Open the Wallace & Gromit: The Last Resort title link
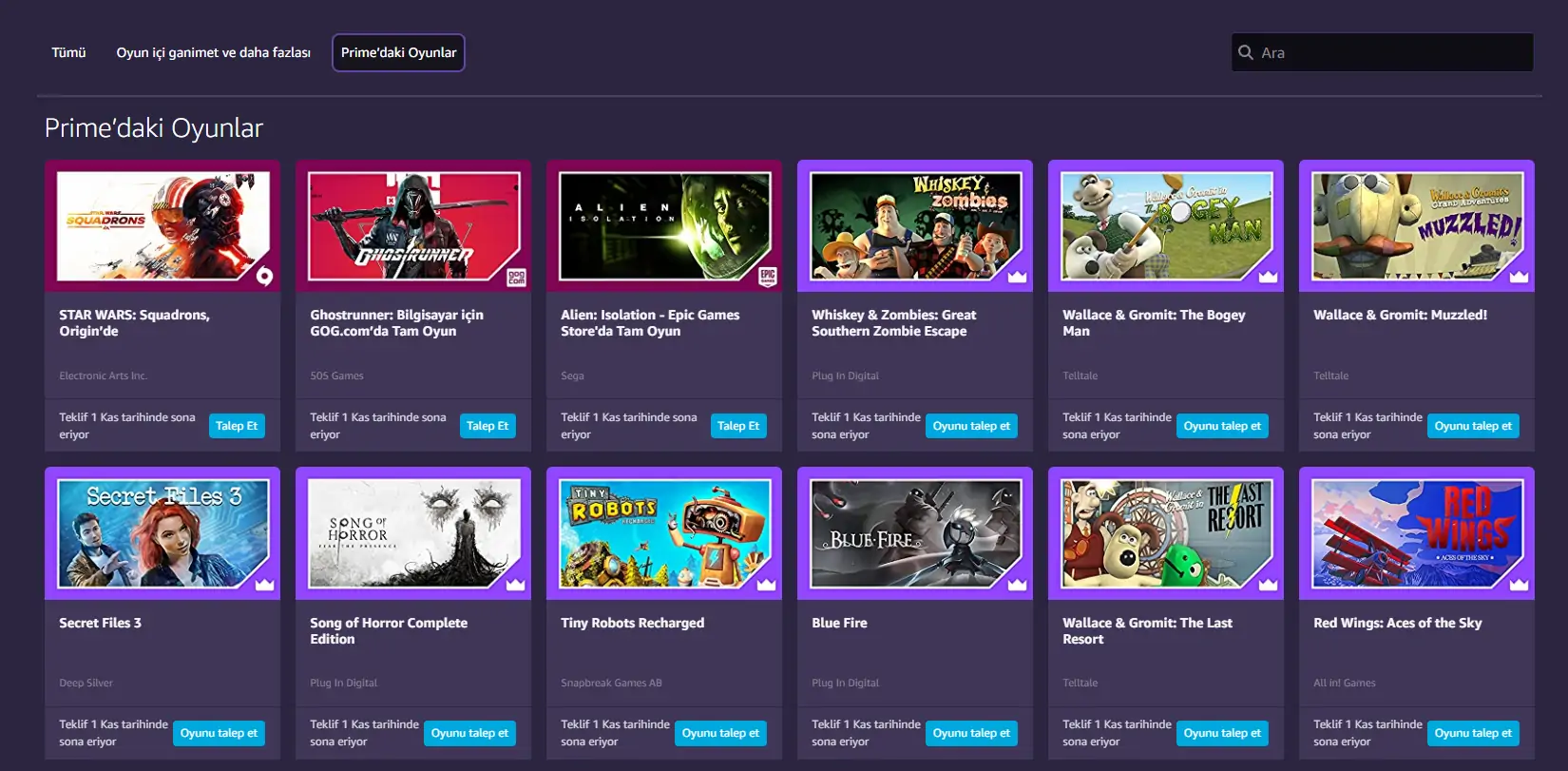This screenshot has height=771, width=1568. point(1147,630)
